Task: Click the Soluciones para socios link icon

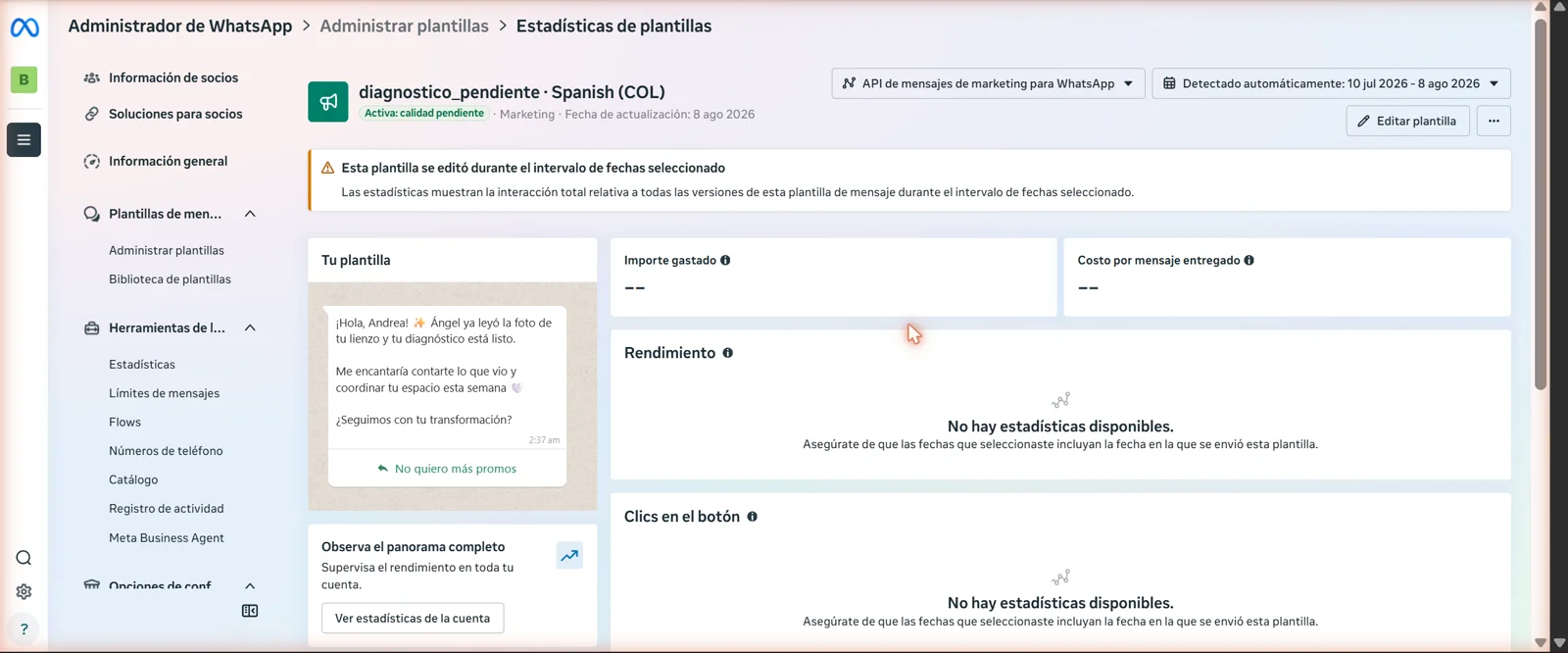Action: [x=91, y=114]
